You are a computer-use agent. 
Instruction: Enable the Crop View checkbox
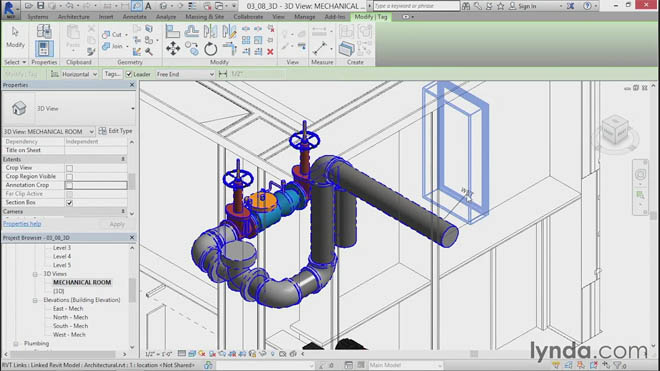tap(69, 168)
